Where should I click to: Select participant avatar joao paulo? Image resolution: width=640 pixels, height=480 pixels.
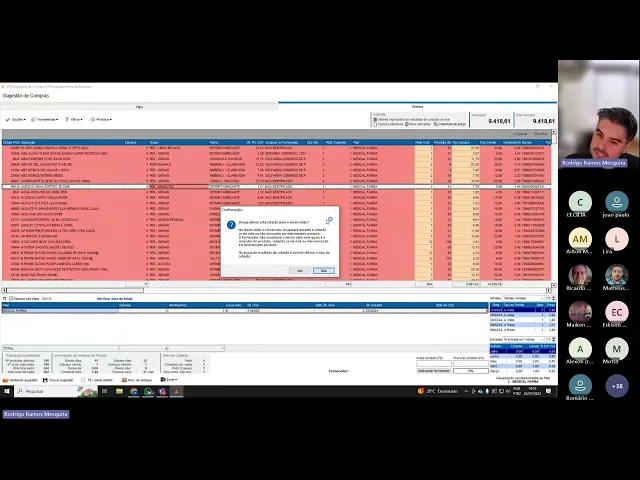pyautogui.click(x=617, y=202)
